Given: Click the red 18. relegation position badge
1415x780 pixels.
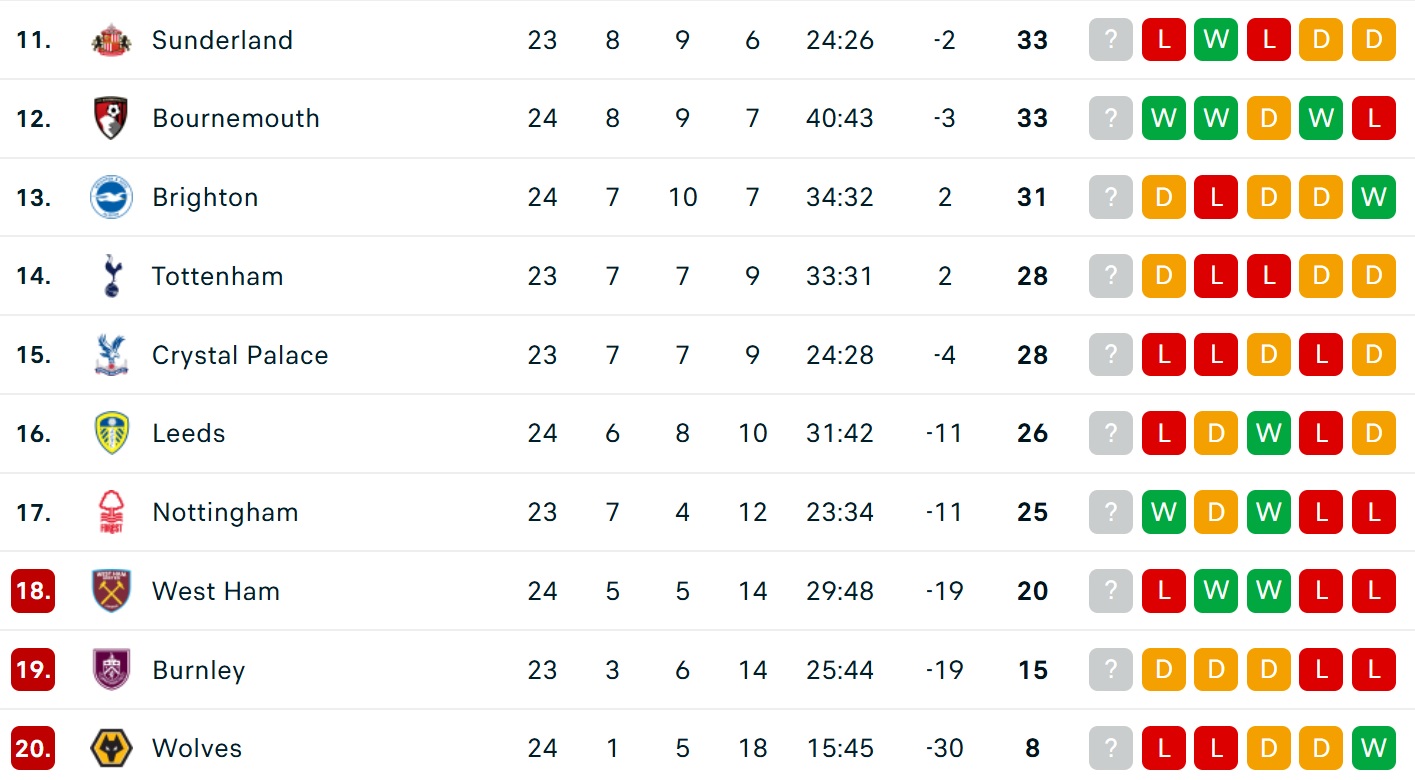Looking at the screenshot, I should pos(33,591).
